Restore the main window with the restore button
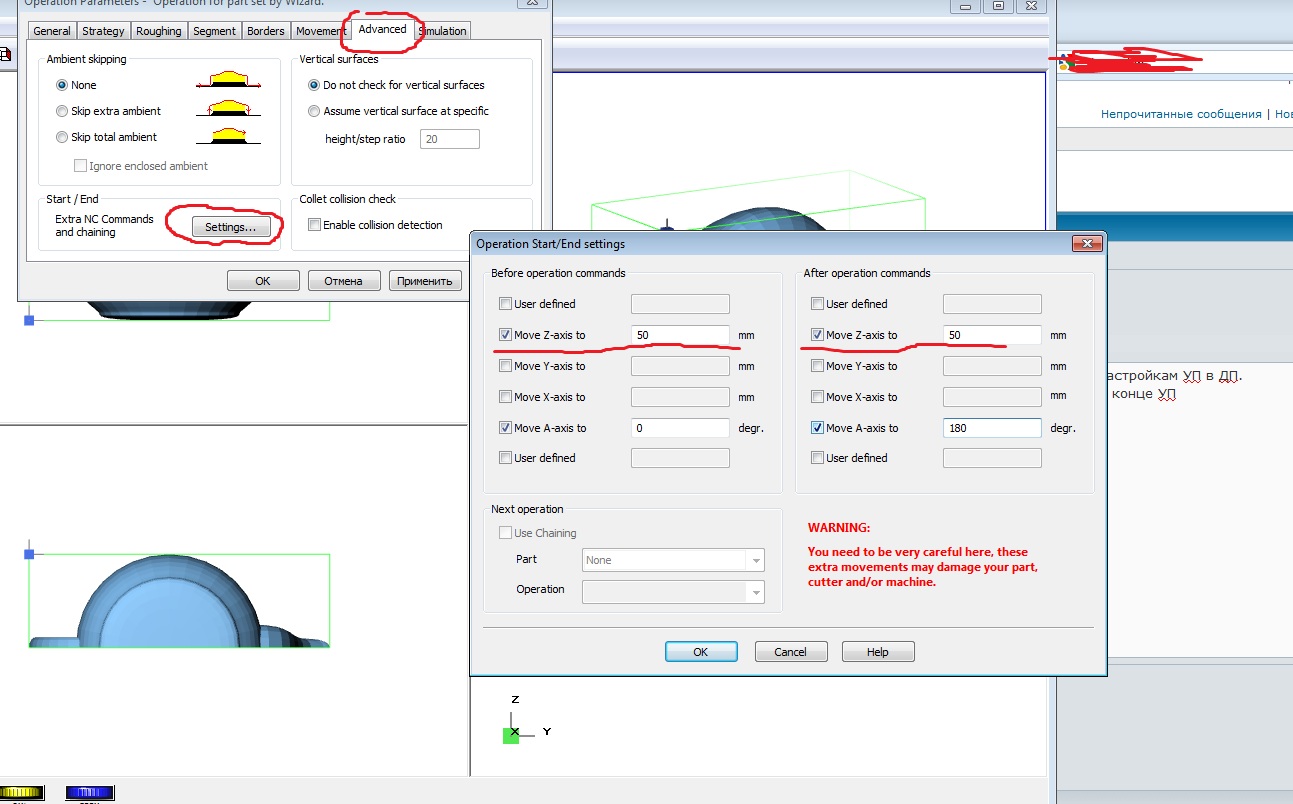1293x804 pixels. [999, 6]
